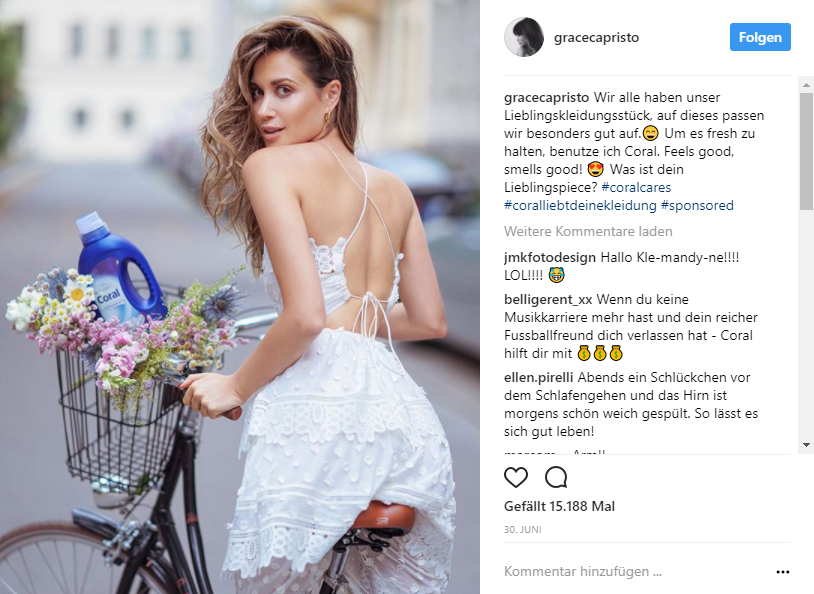Load more comments via Weitere Kommentare laden
The height and width of the screenshot is (594, 814).
click(x=588, y=232)
